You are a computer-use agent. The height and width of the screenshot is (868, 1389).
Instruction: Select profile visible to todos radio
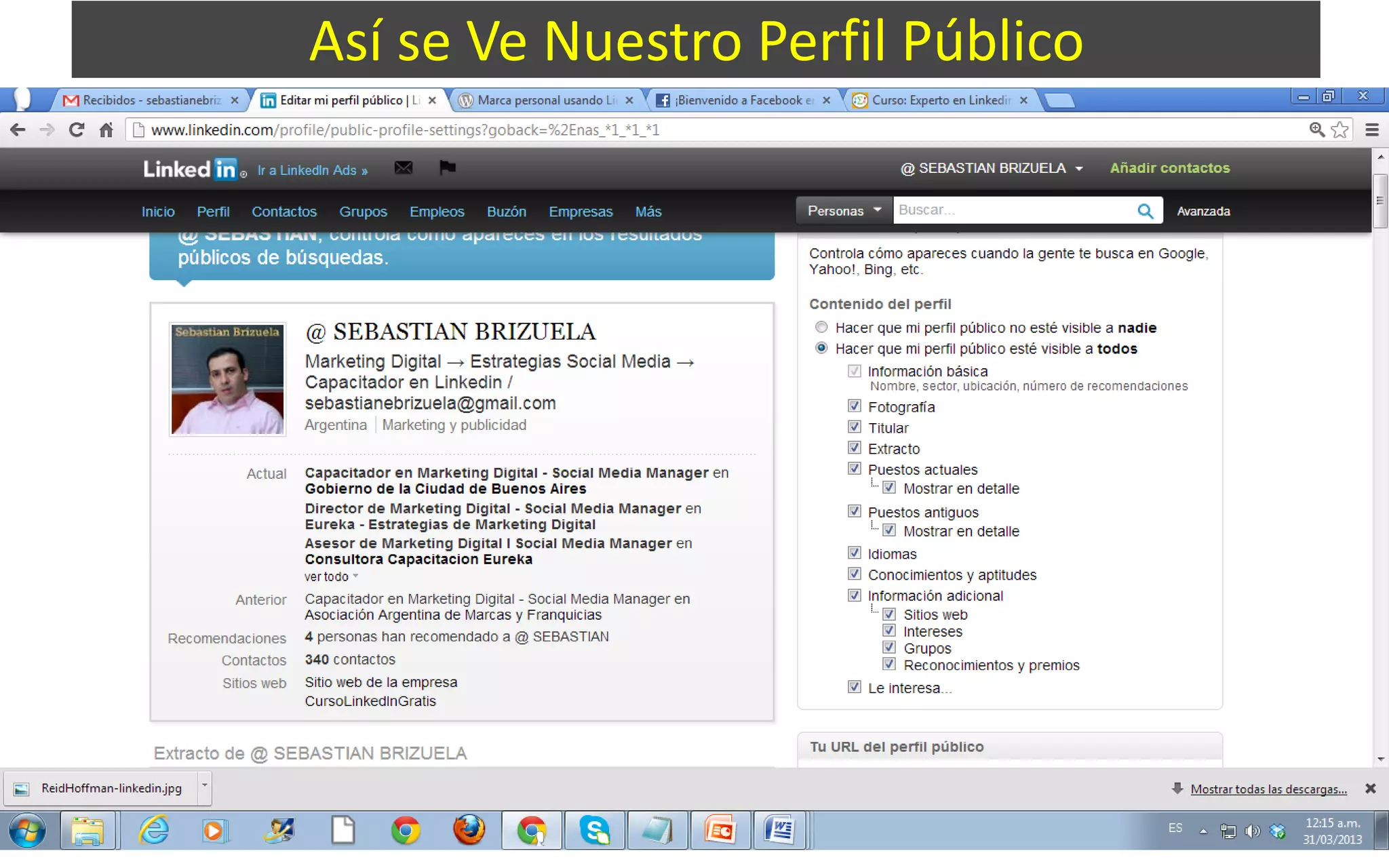[x=821, y=348]
